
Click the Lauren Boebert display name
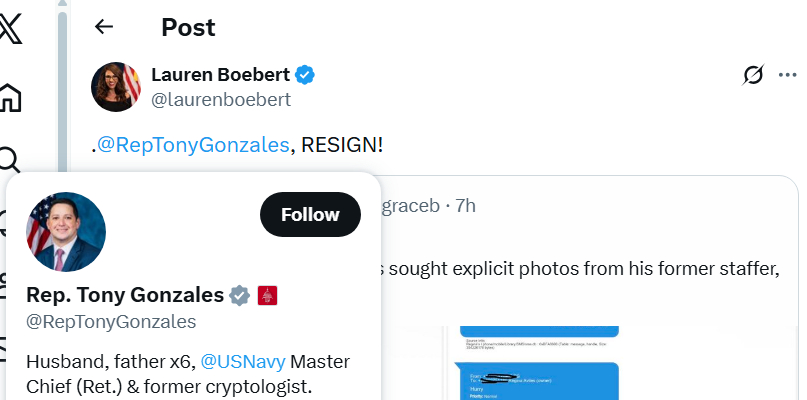(x=220, y=75)
